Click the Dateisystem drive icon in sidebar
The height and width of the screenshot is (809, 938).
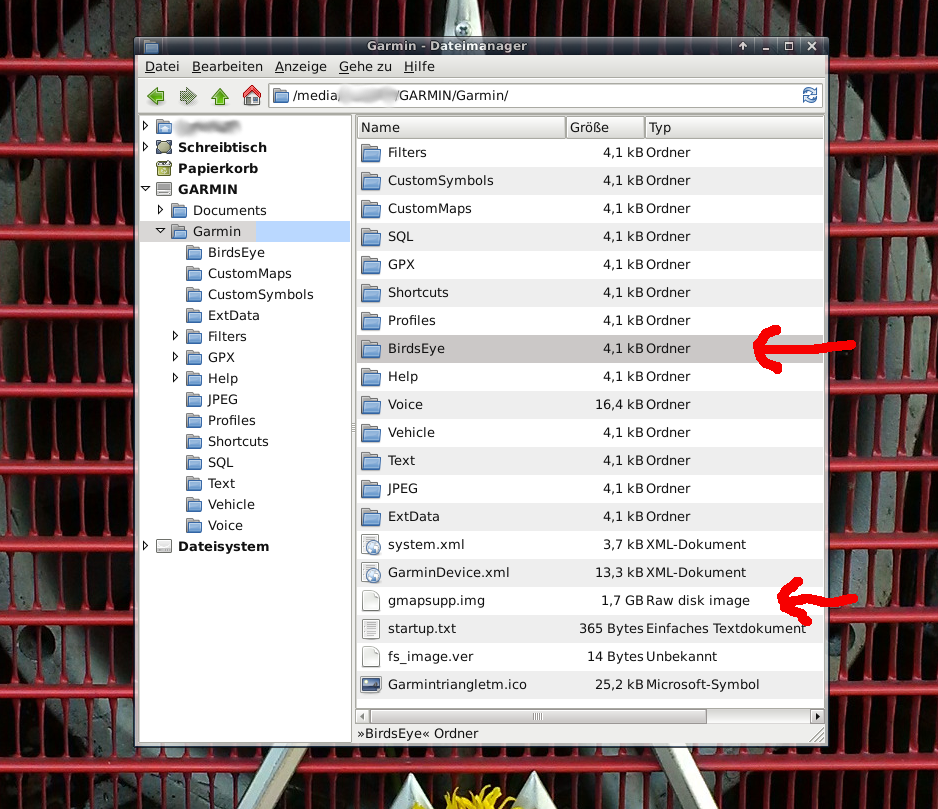pos(164,546)
